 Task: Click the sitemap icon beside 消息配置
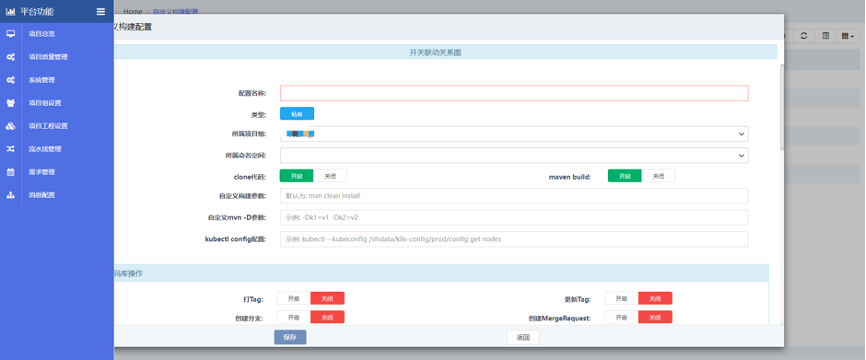(x=10, y=195)
